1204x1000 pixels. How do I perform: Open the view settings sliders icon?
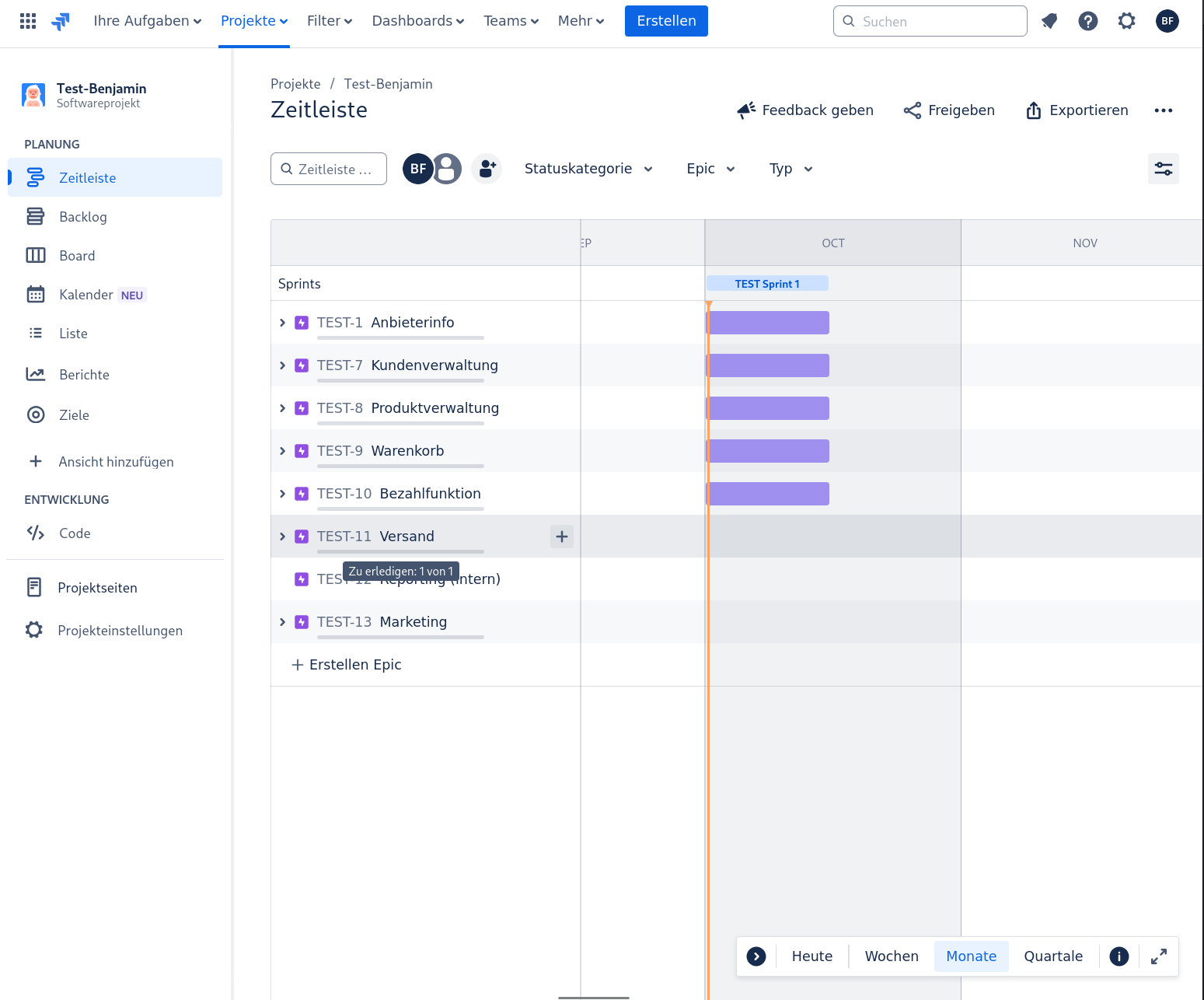point(1163,169)
